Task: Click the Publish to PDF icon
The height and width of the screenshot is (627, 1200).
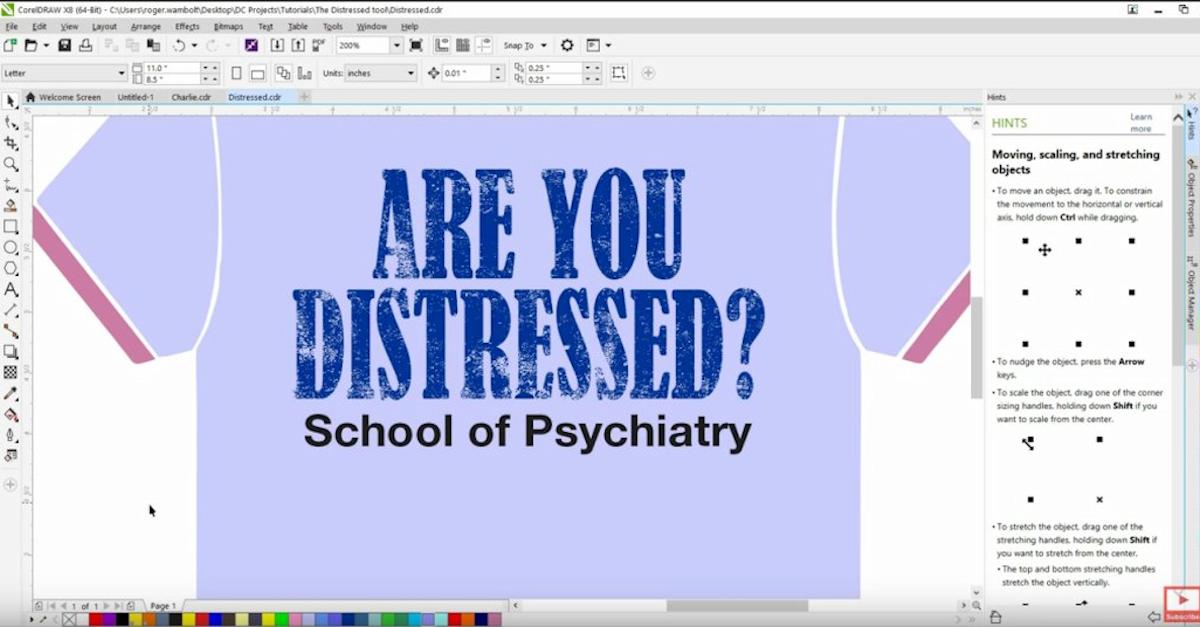Action: click(319, 46)
